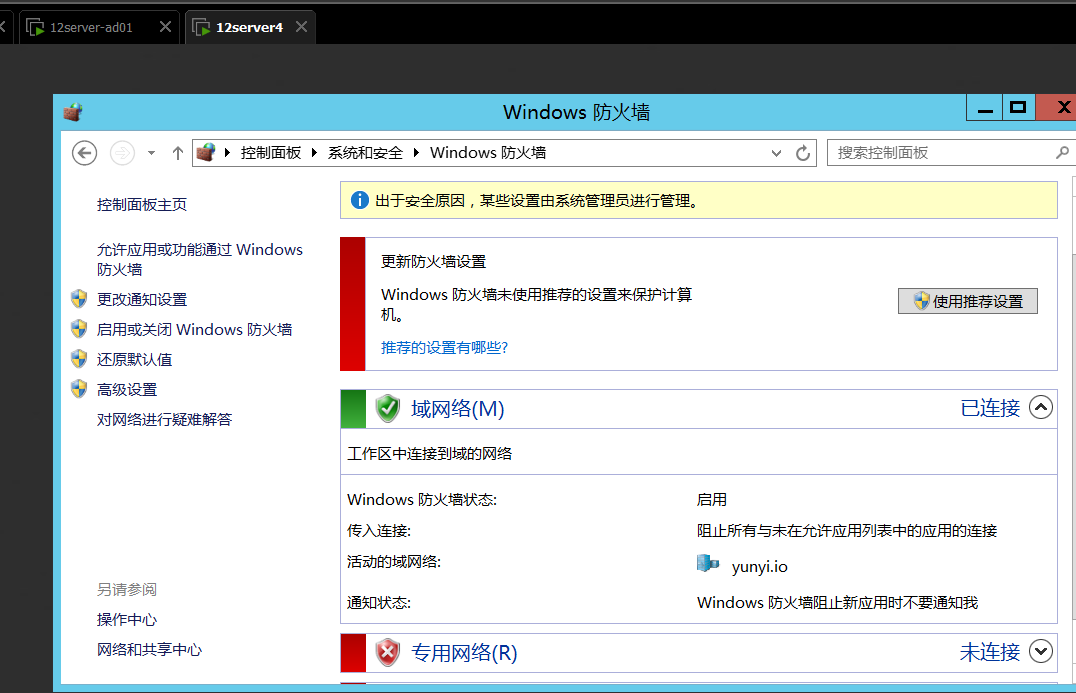This screenshot has width=1076, height=693.
Task: Click the firewall icon in title bar
Action: (x=73, y=112)
